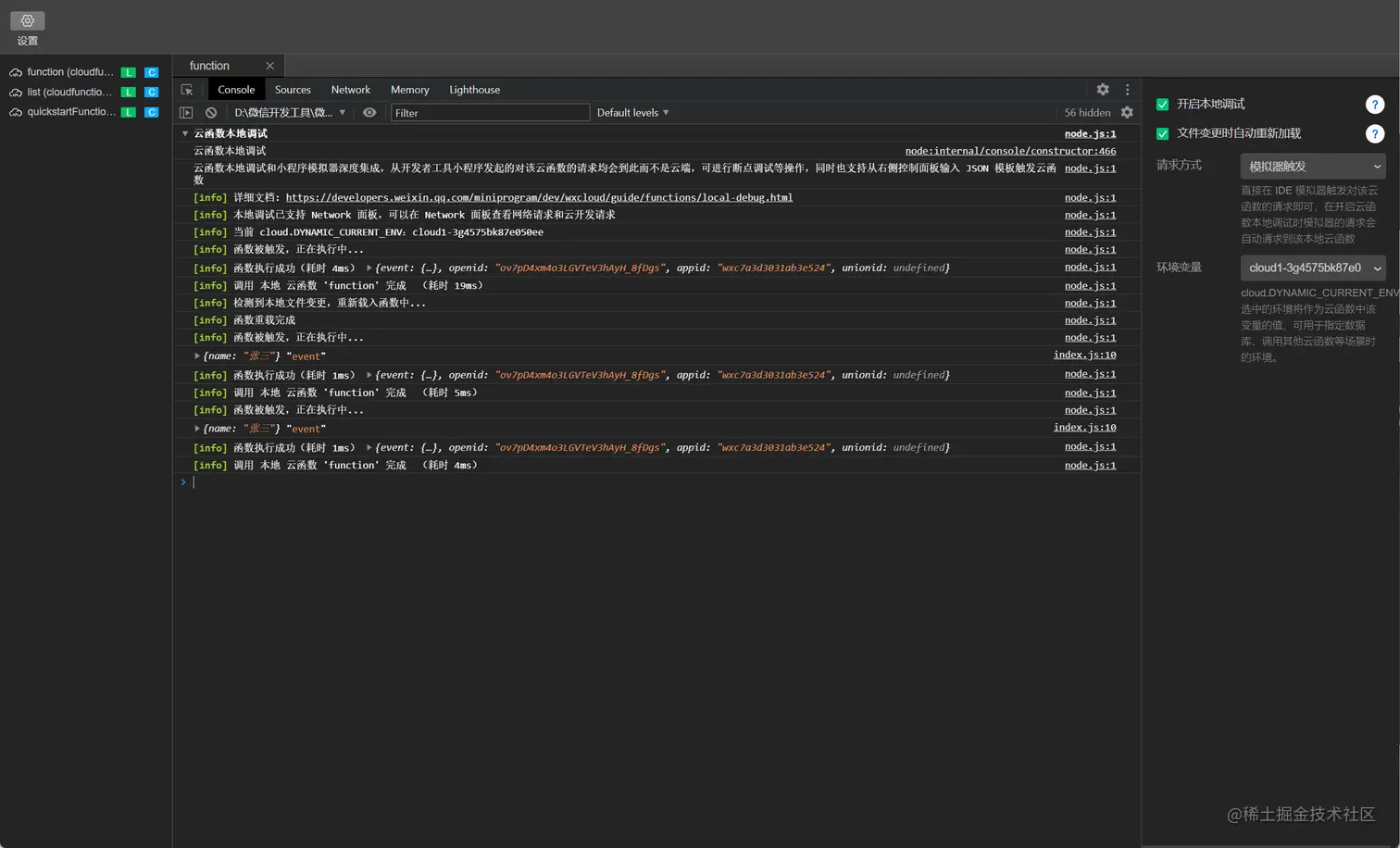Screen dimensions: 1400x848
Task: Click the console Filter input field
Action: point(490,113)
